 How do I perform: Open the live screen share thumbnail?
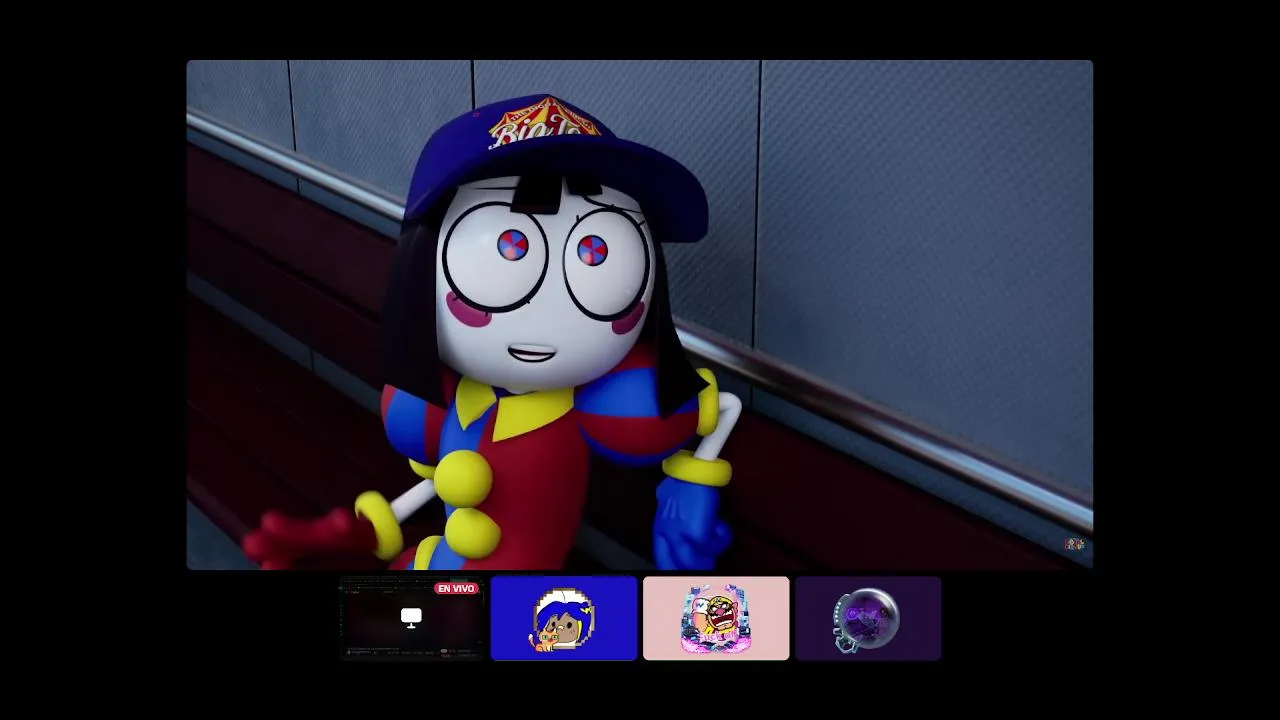(x=411, y=618)
